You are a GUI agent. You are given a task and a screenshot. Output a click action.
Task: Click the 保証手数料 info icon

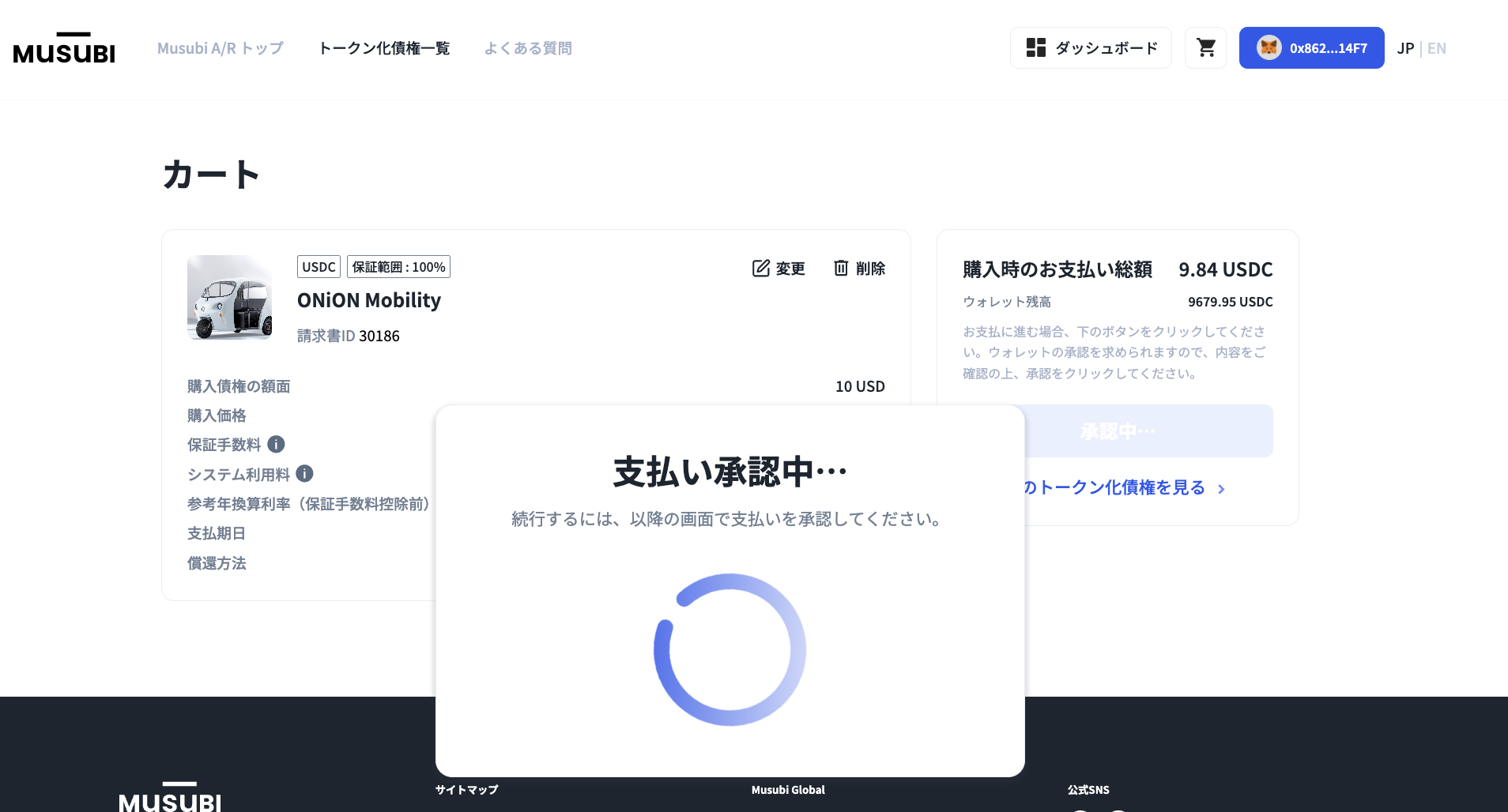click(x=276, y=444)
